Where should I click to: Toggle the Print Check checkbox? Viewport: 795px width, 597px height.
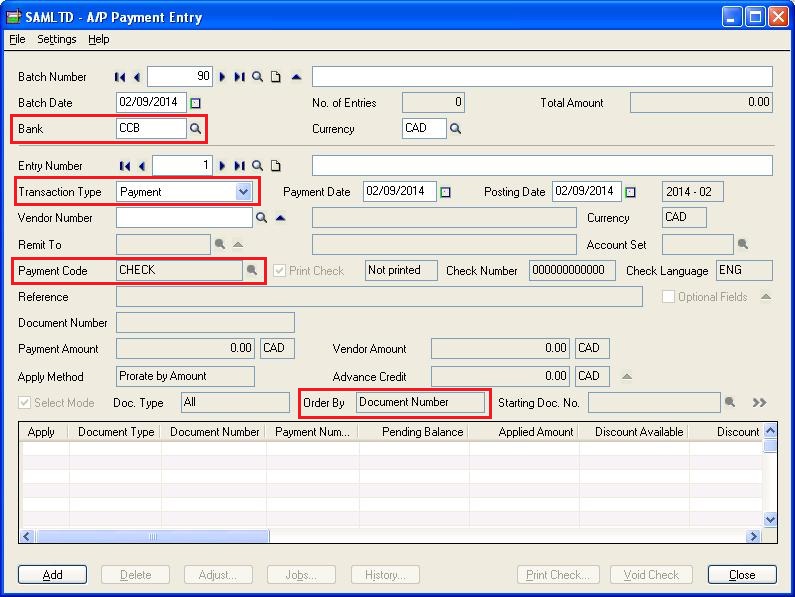point(279,270)
